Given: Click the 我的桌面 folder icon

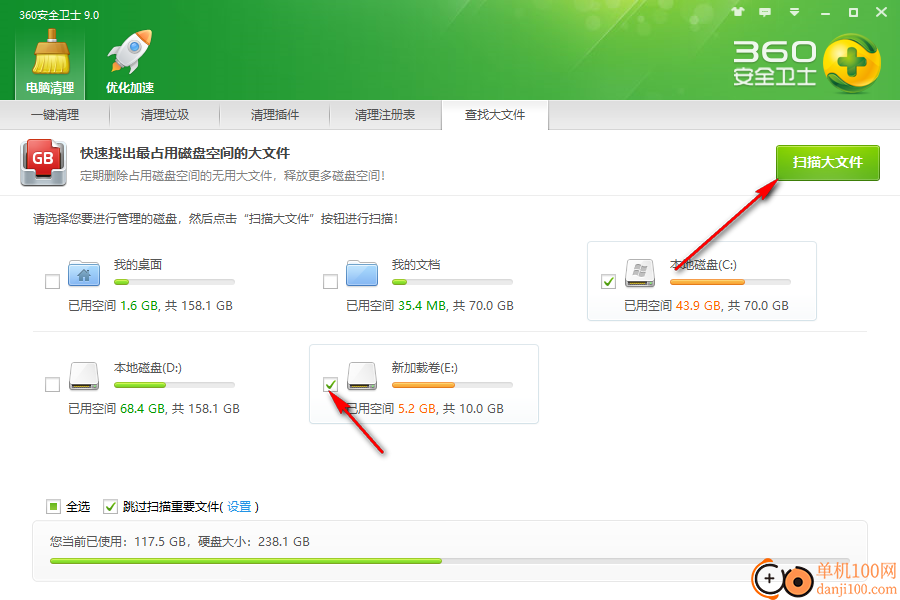Looking at the screenshot, I should [x=84, y=273].
